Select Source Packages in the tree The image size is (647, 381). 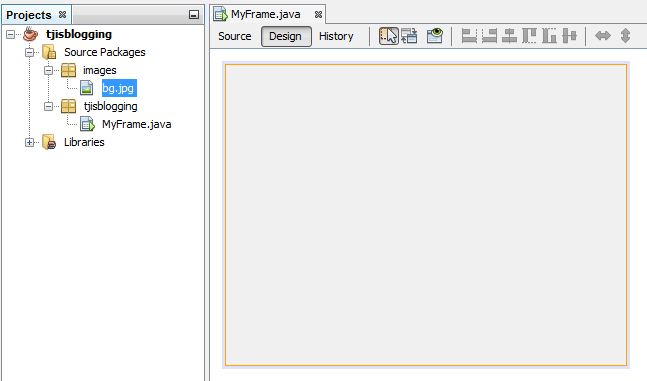click(105, 52)
